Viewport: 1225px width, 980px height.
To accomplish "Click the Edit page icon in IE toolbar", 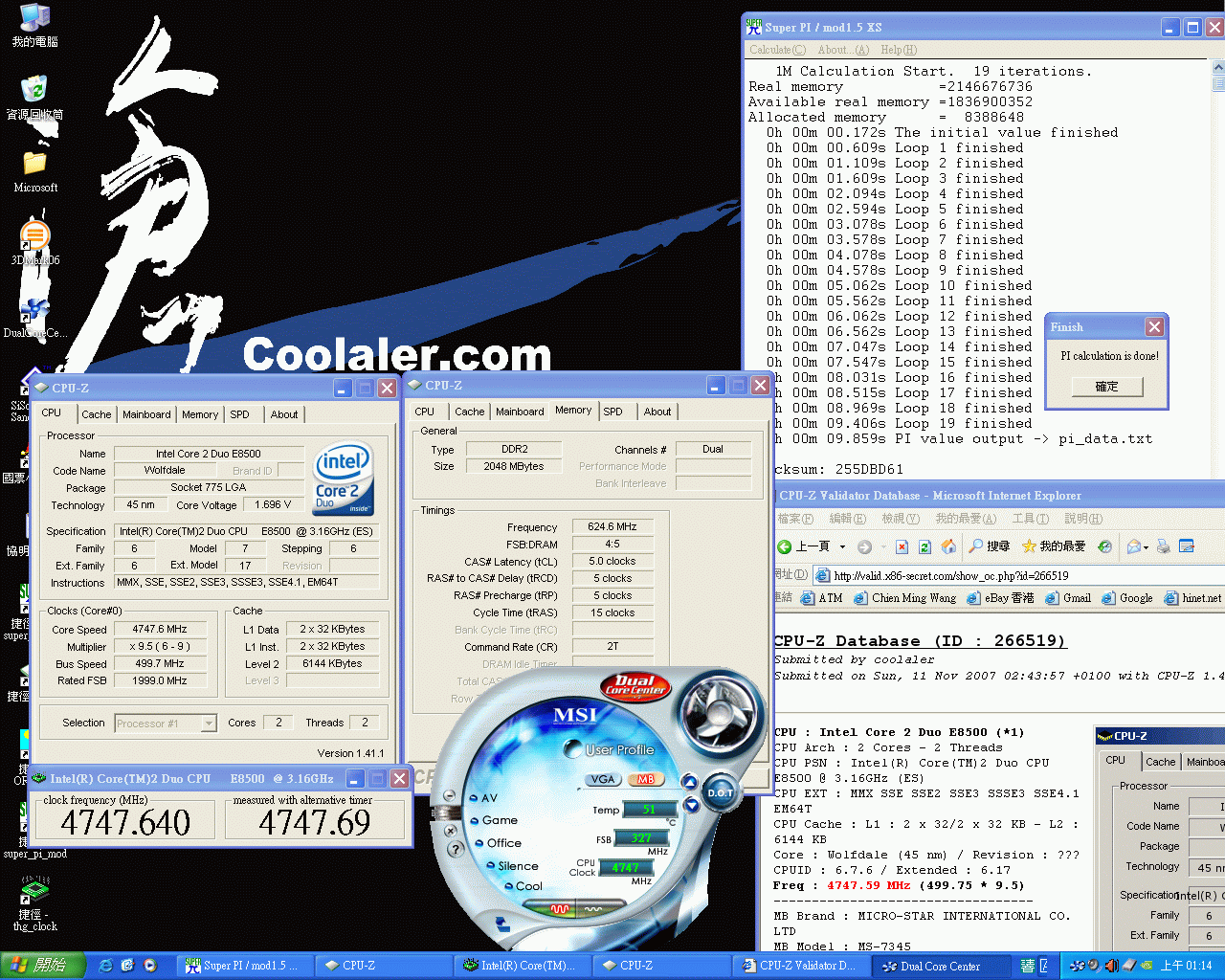I will (x=1187, y=546).
